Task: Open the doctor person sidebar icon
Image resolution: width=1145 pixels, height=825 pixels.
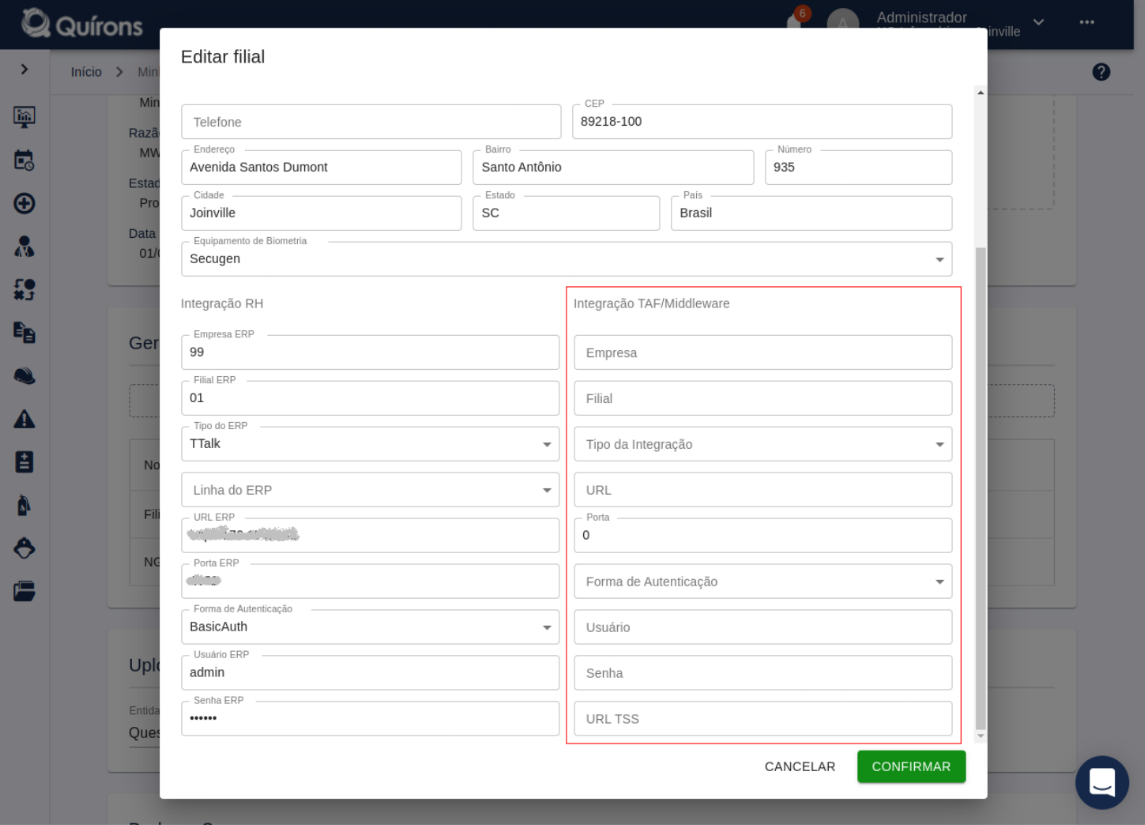Action: (x=24, y=247)
